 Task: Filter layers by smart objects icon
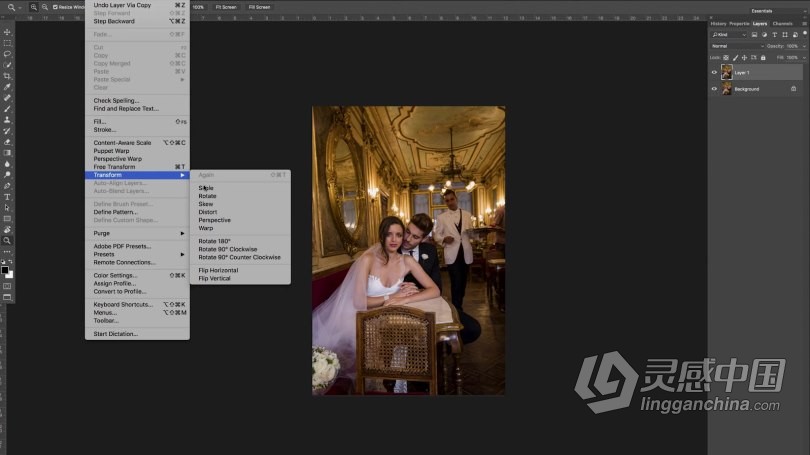pyautogui.click(x=795, y=35)
